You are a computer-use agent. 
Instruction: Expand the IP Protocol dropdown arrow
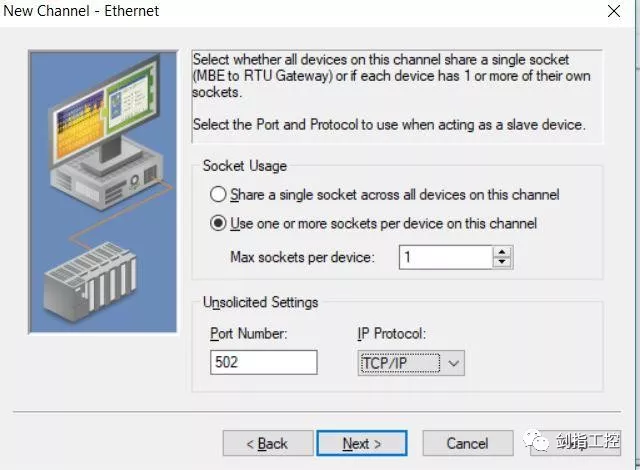[x=454, y=363]
